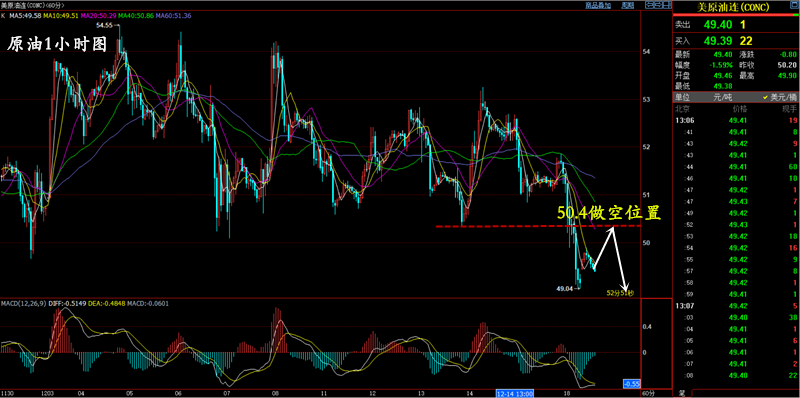Click the 现手 column header

(x=789, y=109)
